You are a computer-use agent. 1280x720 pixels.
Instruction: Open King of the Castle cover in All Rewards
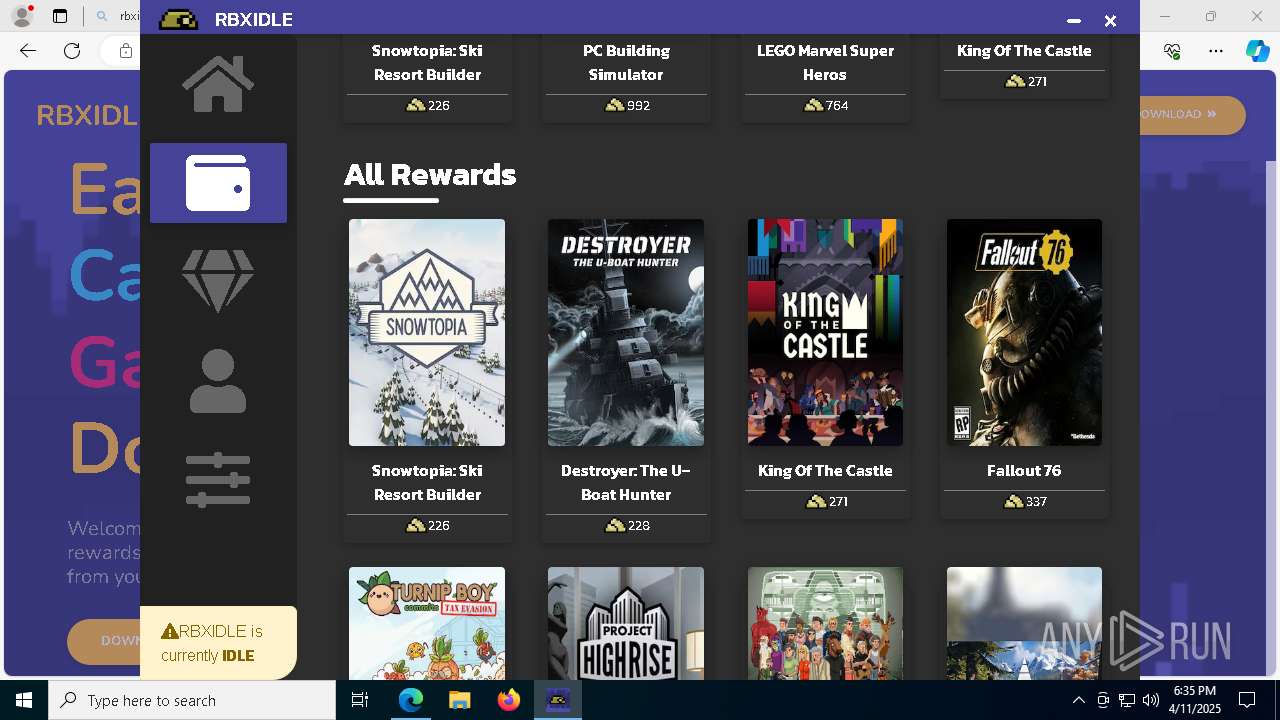(x=825, y=332)
